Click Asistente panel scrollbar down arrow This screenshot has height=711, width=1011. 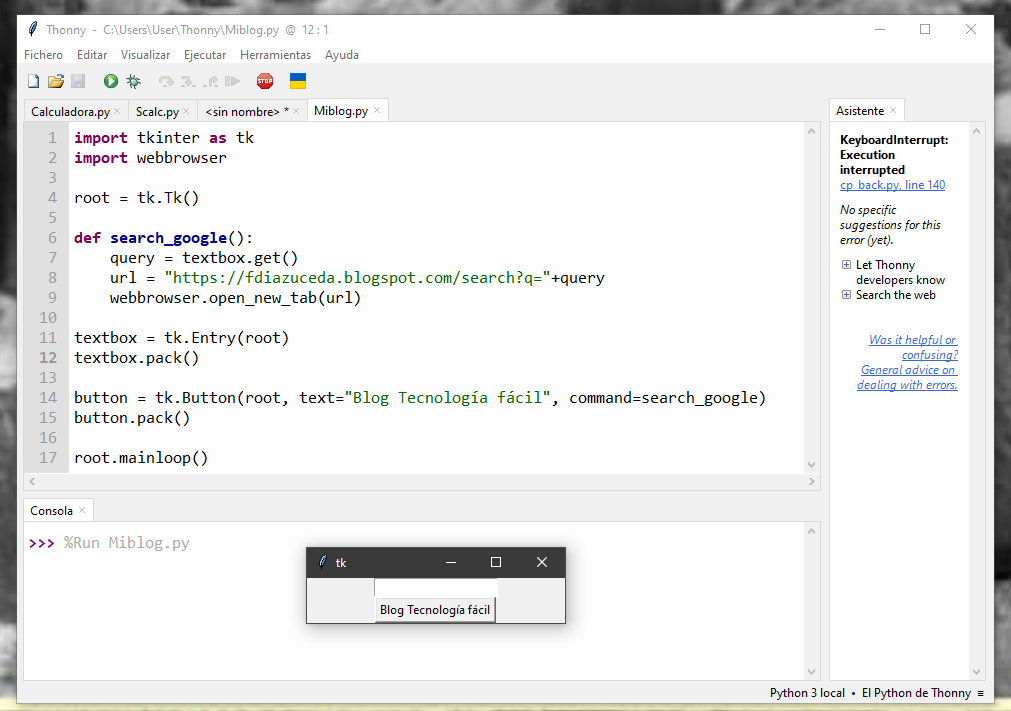pyautogui.click(x=976, y=672)
